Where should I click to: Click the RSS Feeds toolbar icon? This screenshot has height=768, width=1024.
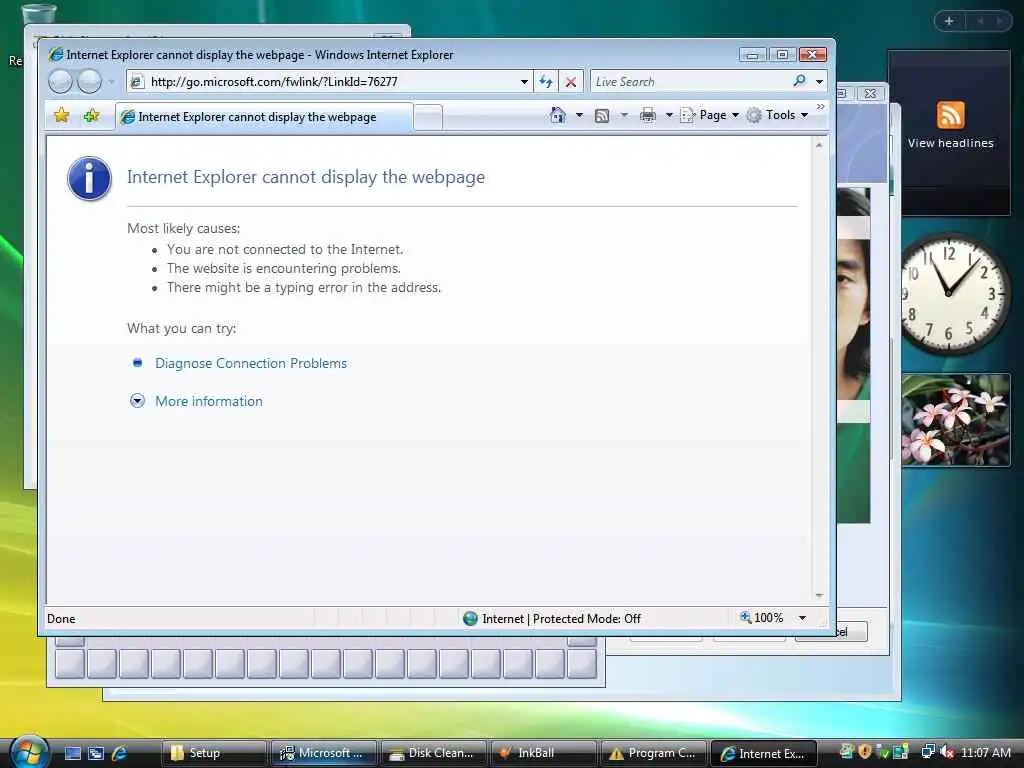coord(601,116)
